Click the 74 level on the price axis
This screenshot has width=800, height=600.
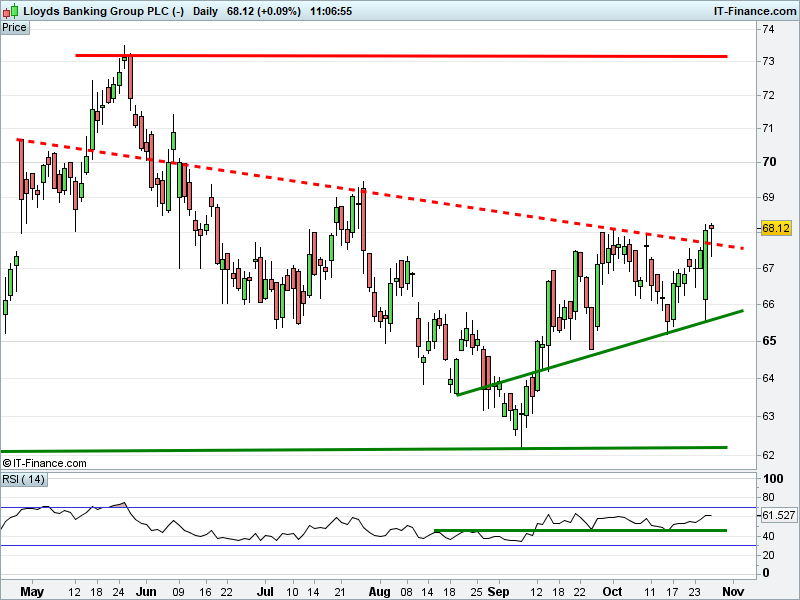768,30
